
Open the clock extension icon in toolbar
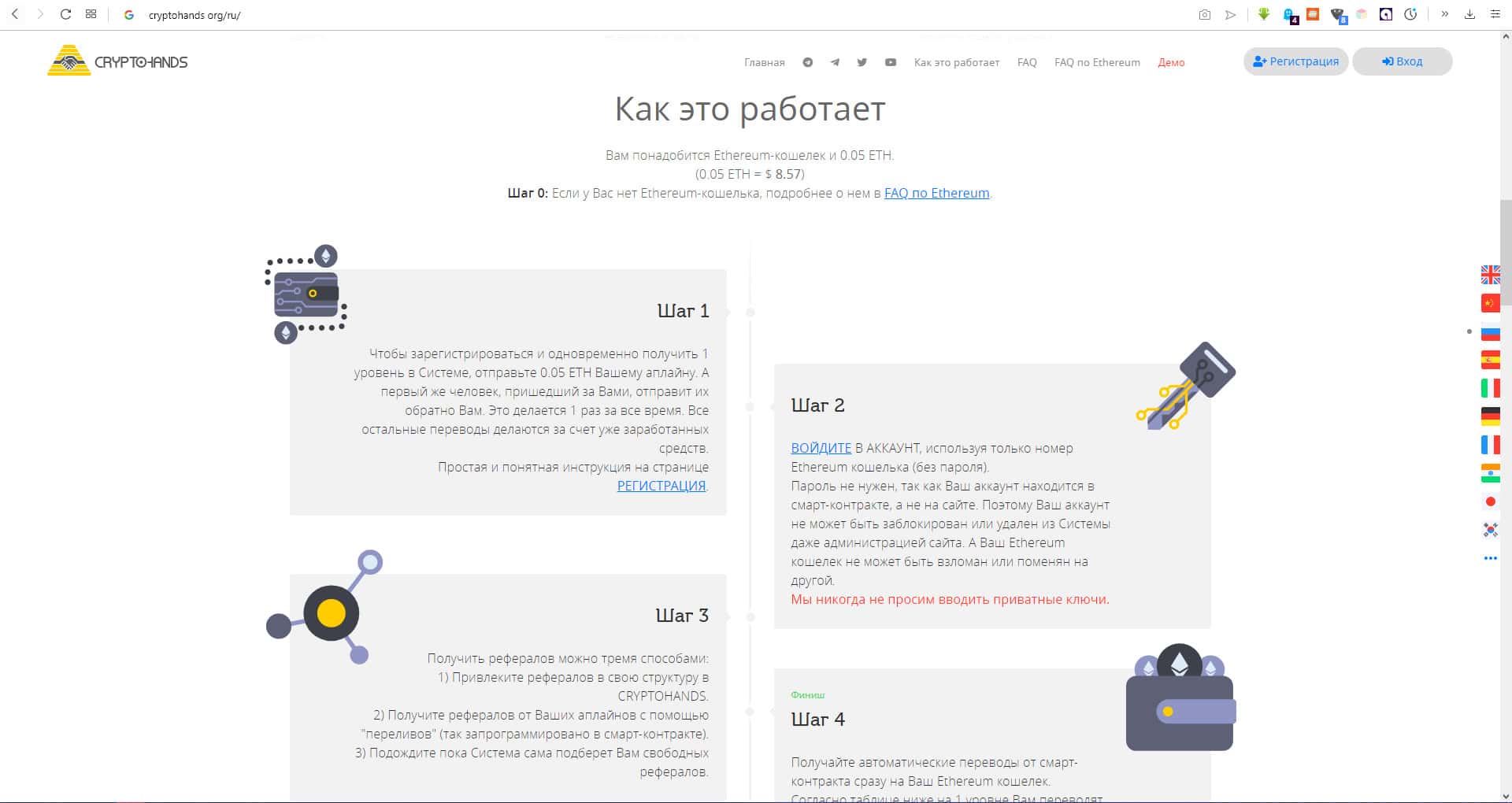click(x=1410, y=14)
